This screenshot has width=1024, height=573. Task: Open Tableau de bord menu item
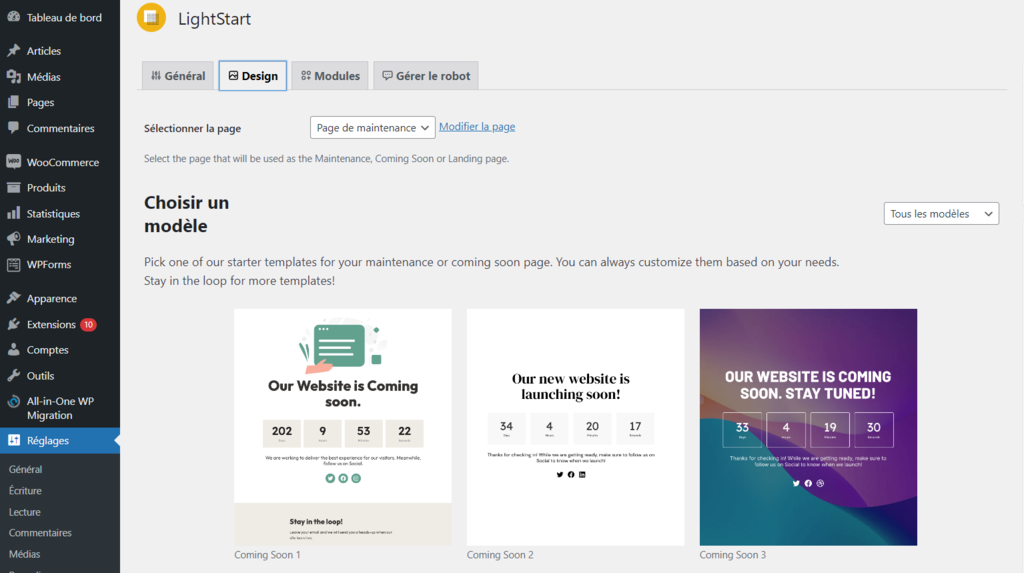pyautogui.click(x=60, y=18)
